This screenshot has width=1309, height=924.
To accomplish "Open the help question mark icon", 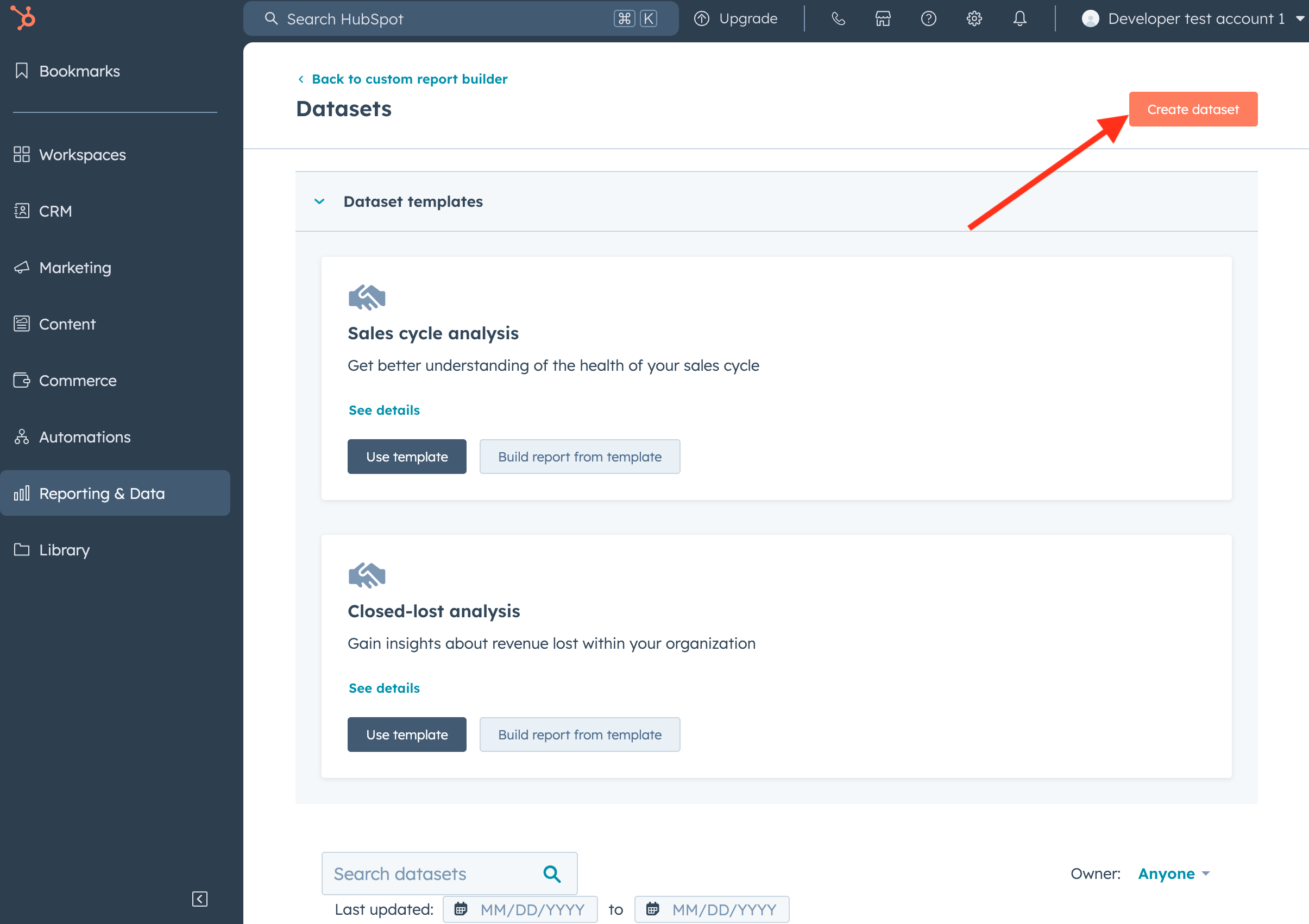I will tap(929, 19).
